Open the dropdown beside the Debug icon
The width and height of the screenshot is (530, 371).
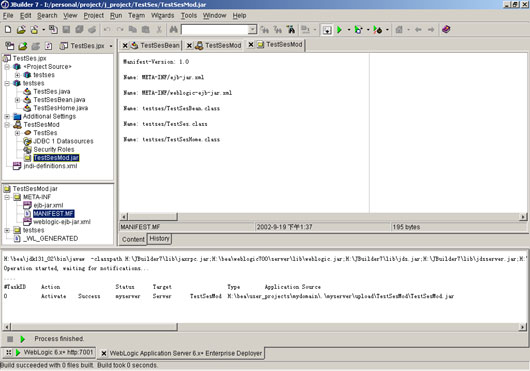click(x=368, y=30)
